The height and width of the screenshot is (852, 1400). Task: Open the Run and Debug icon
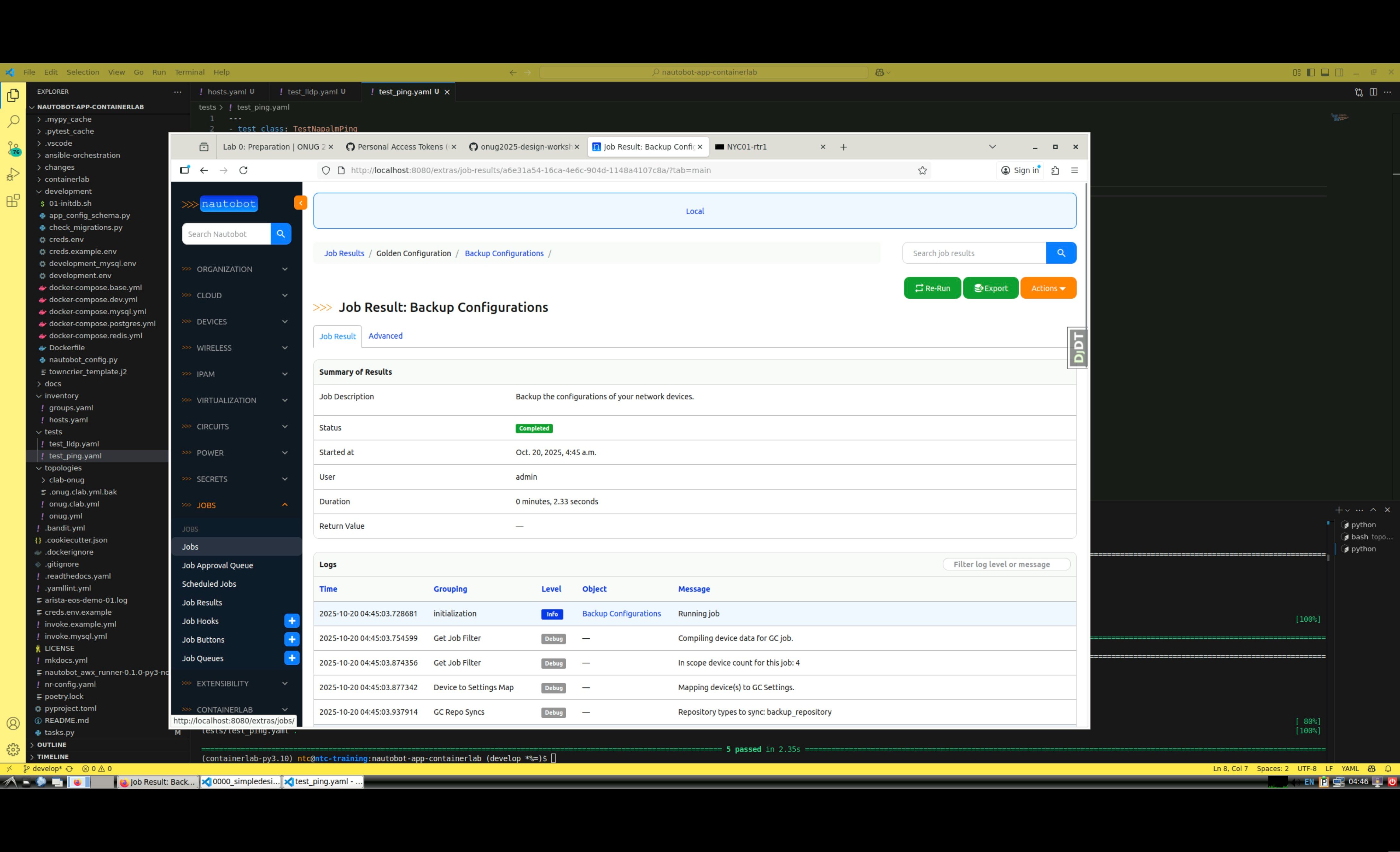point(13,175)
